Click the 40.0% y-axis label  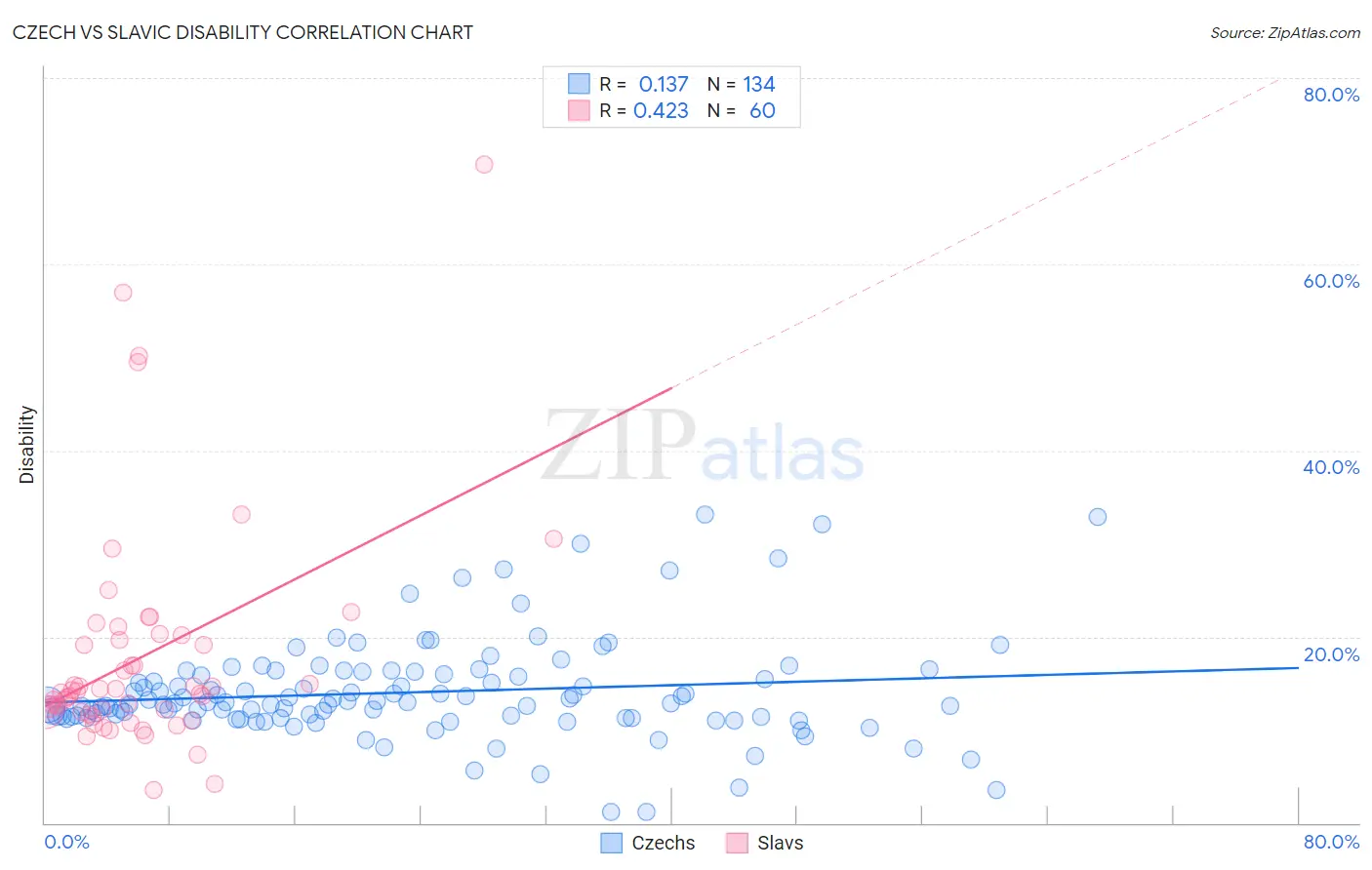point(1331,467)
